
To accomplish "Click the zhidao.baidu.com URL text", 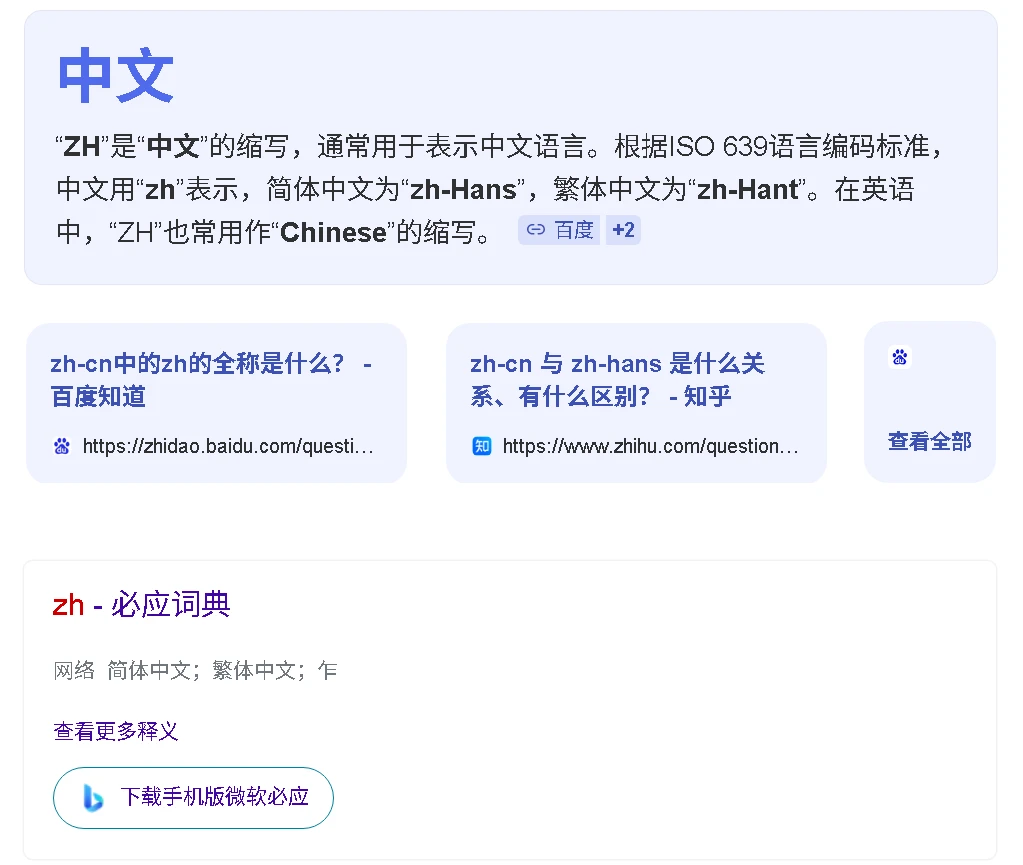I will 228,446.
